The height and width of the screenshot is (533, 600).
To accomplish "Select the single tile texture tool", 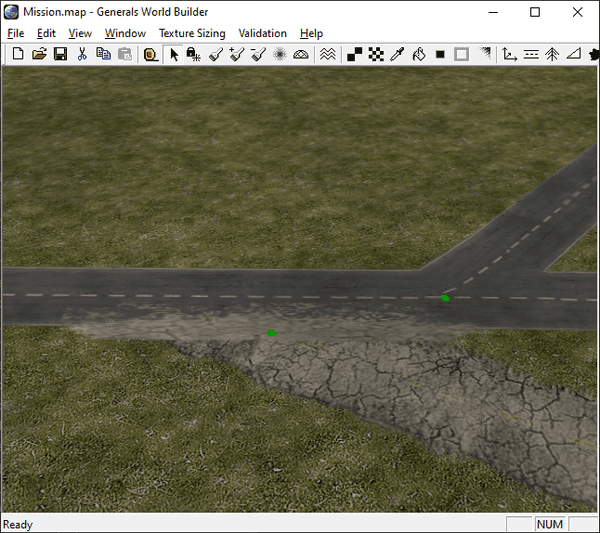I will (354, 54).
